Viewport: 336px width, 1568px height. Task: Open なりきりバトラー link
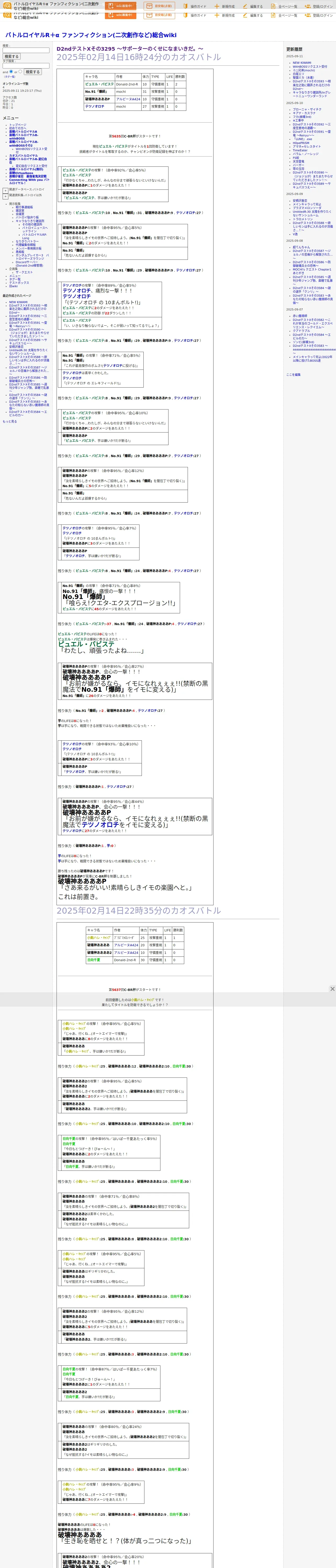pyautogui.click(x=27, y=242)
